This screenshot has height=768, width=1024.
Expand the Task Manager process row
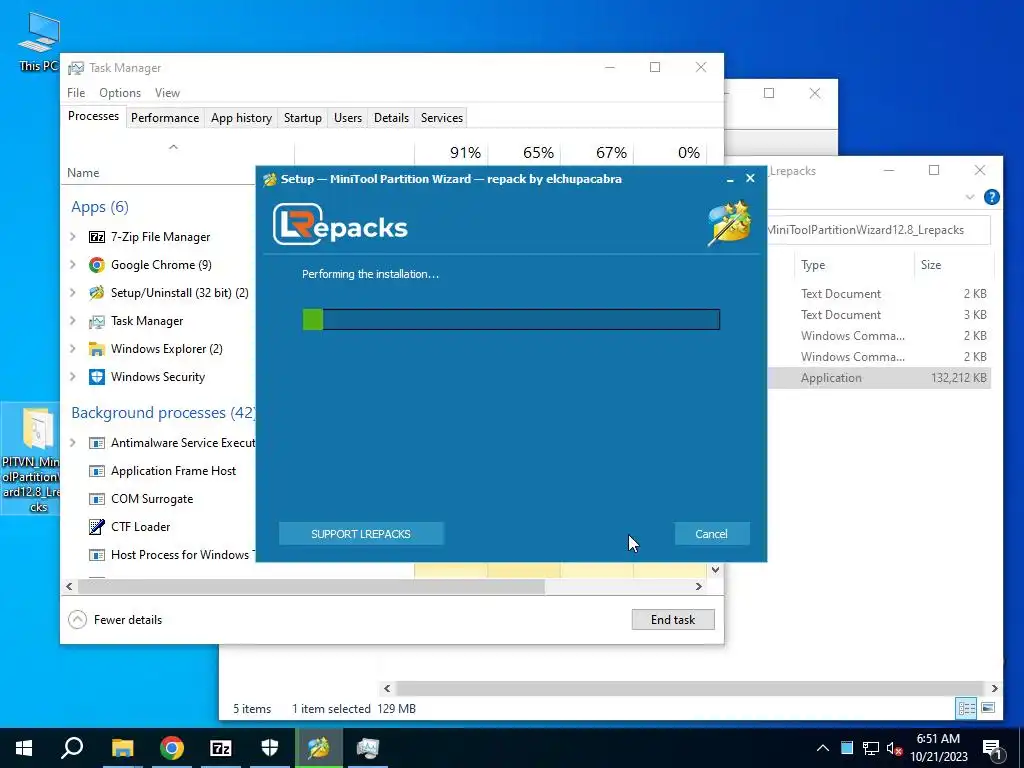click(x=73, y=321)
